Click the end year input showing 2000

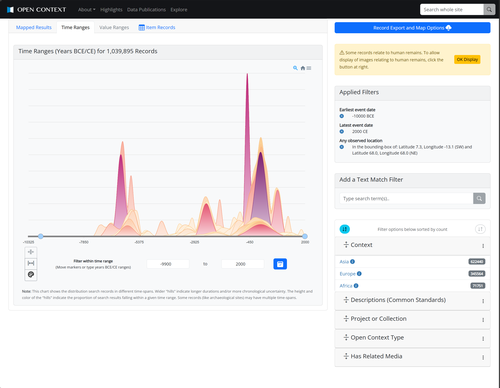click(x=243, y=264)
